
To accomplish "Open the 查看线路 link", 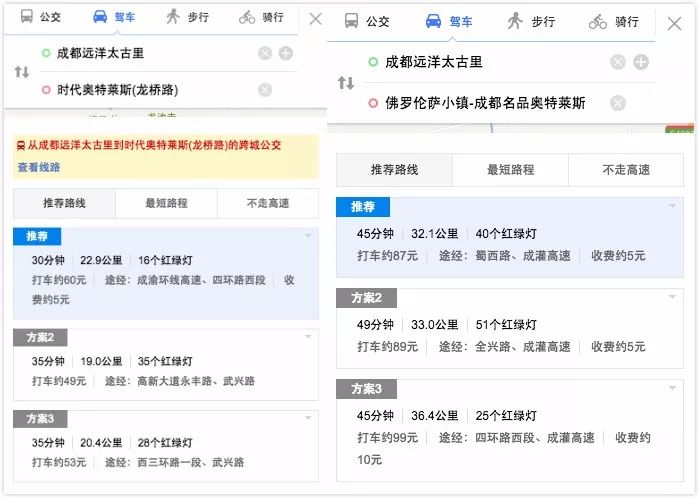I will pyautogui.click(x=39, y=167).
